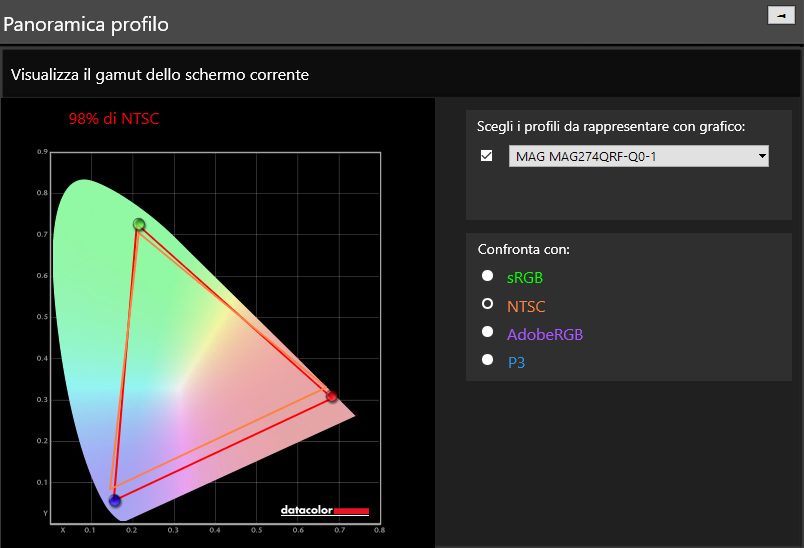Click the dropdown arrow of profile selector
Image resolution: width=804 pixels, height=548 pixels.
(x=762, y=156)
